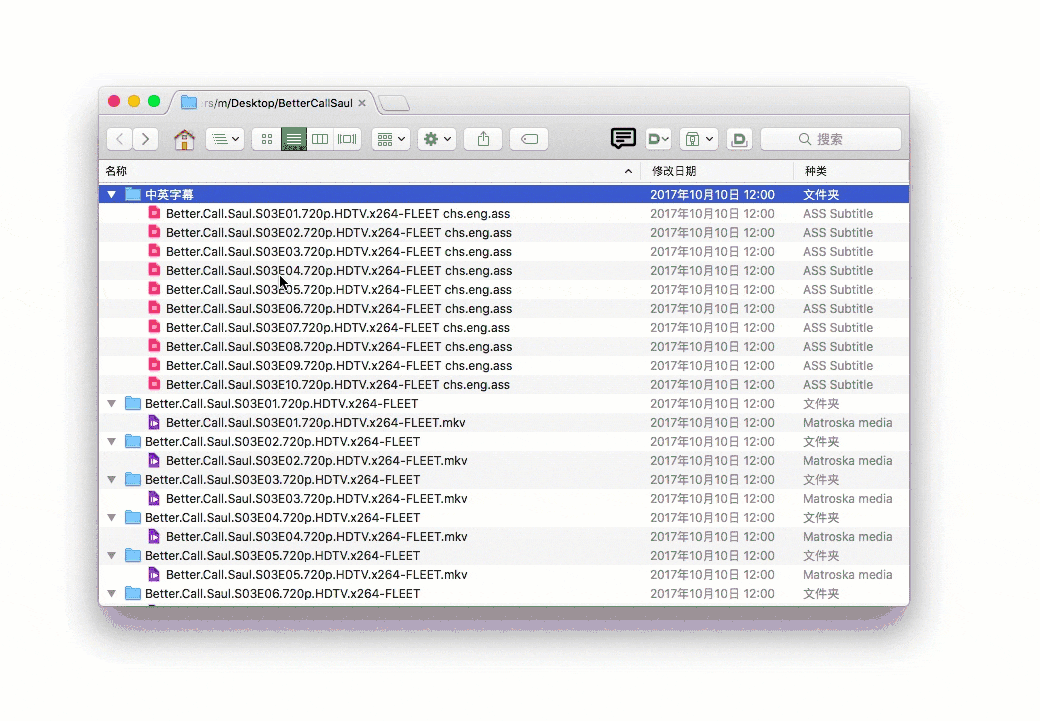Open the shelf icon dropdown in toolbar

(x=698, y=139)
